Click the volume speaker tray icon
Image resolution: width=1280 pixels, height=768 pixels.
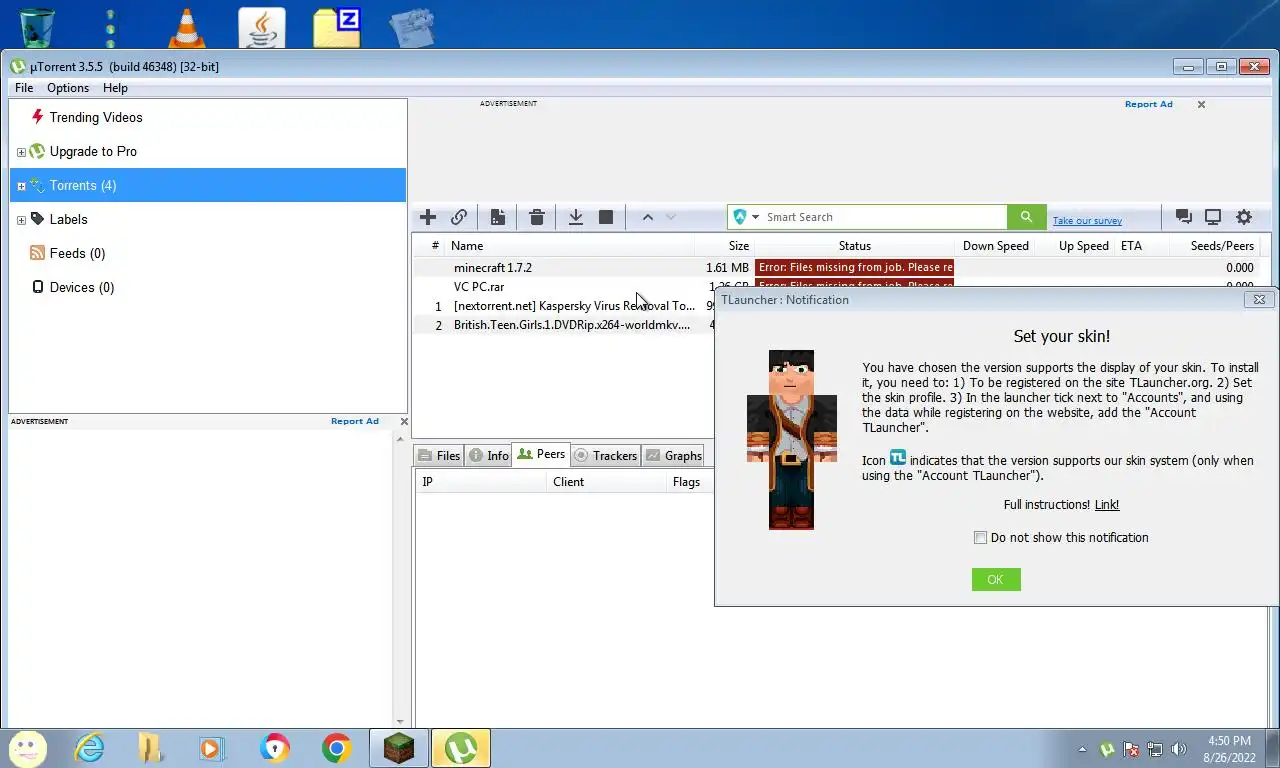(1178, 748)
